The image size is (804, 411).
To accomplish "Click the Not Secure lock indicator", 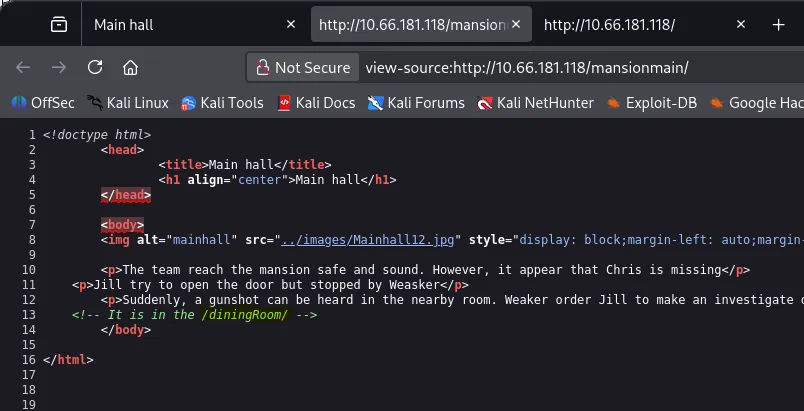I will (303, 68).
